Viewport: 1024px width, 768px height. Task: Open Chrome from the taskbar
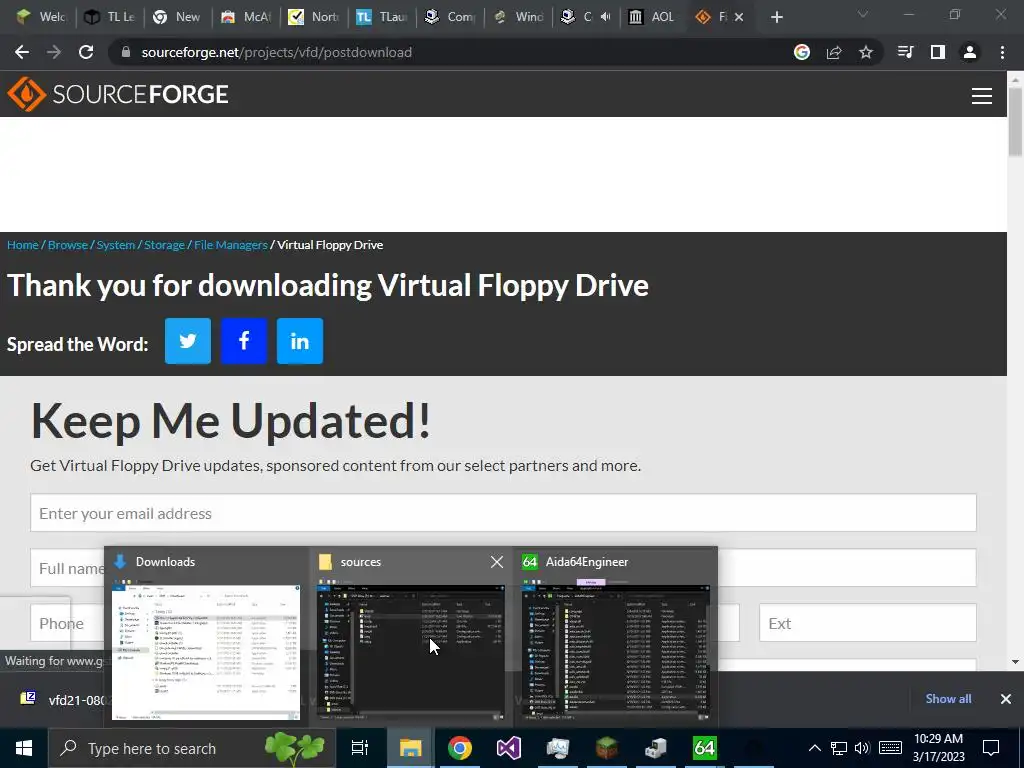pos(460,748)
